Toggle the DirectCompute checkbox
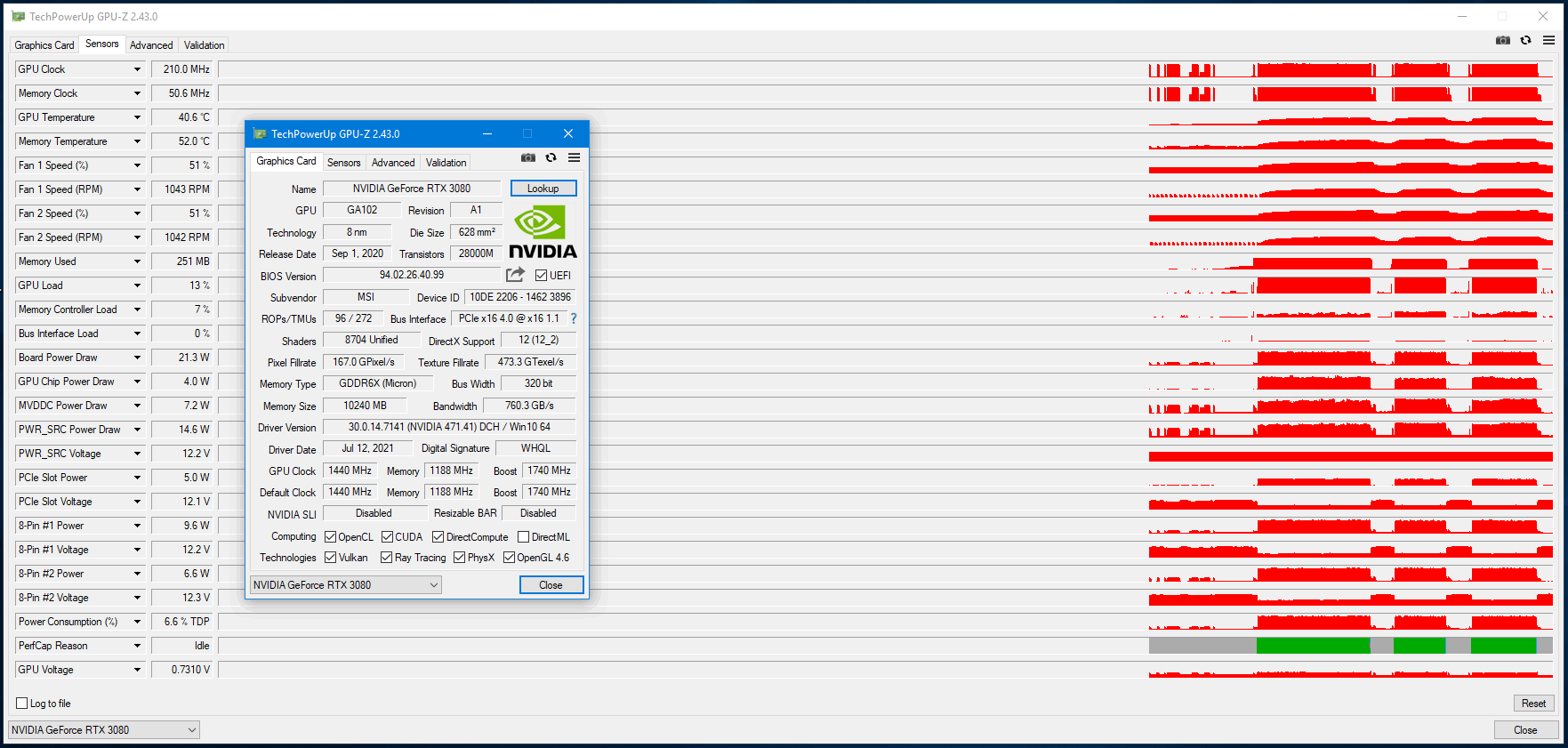1568x748 pixels. coord(438,537)
